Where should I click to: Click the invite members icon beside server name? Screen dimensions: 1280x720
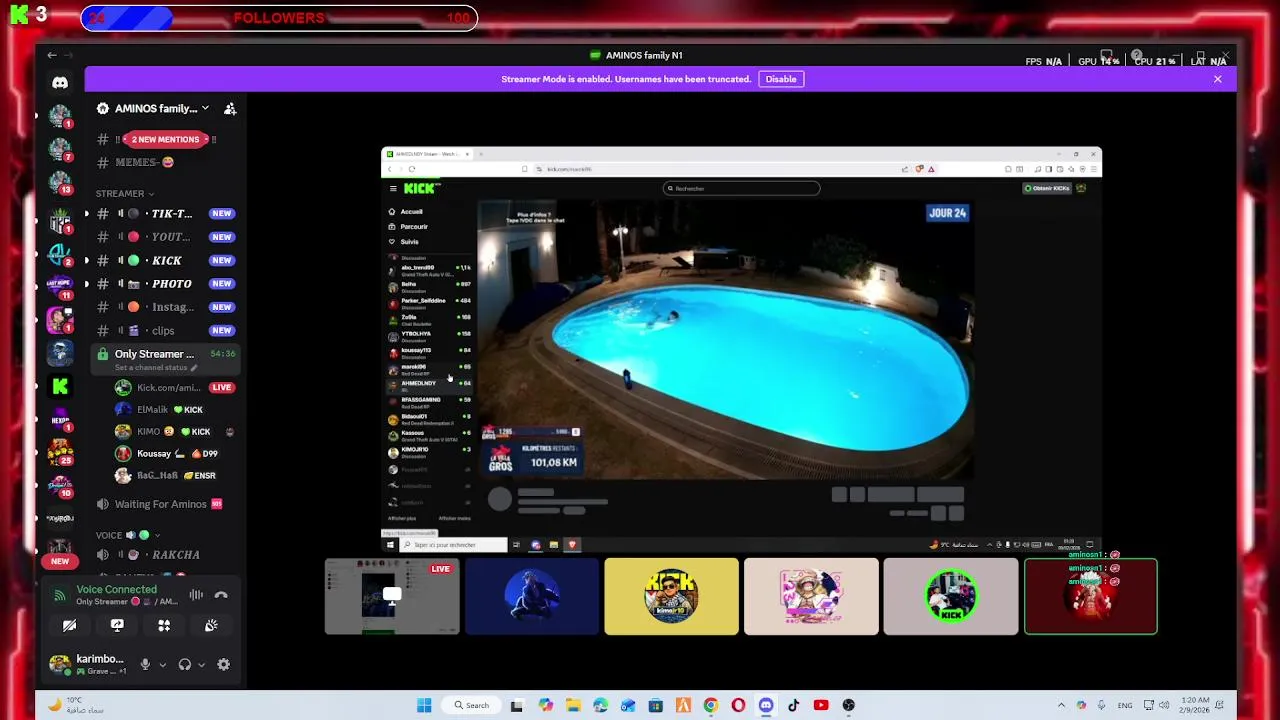tap(230, 109)
